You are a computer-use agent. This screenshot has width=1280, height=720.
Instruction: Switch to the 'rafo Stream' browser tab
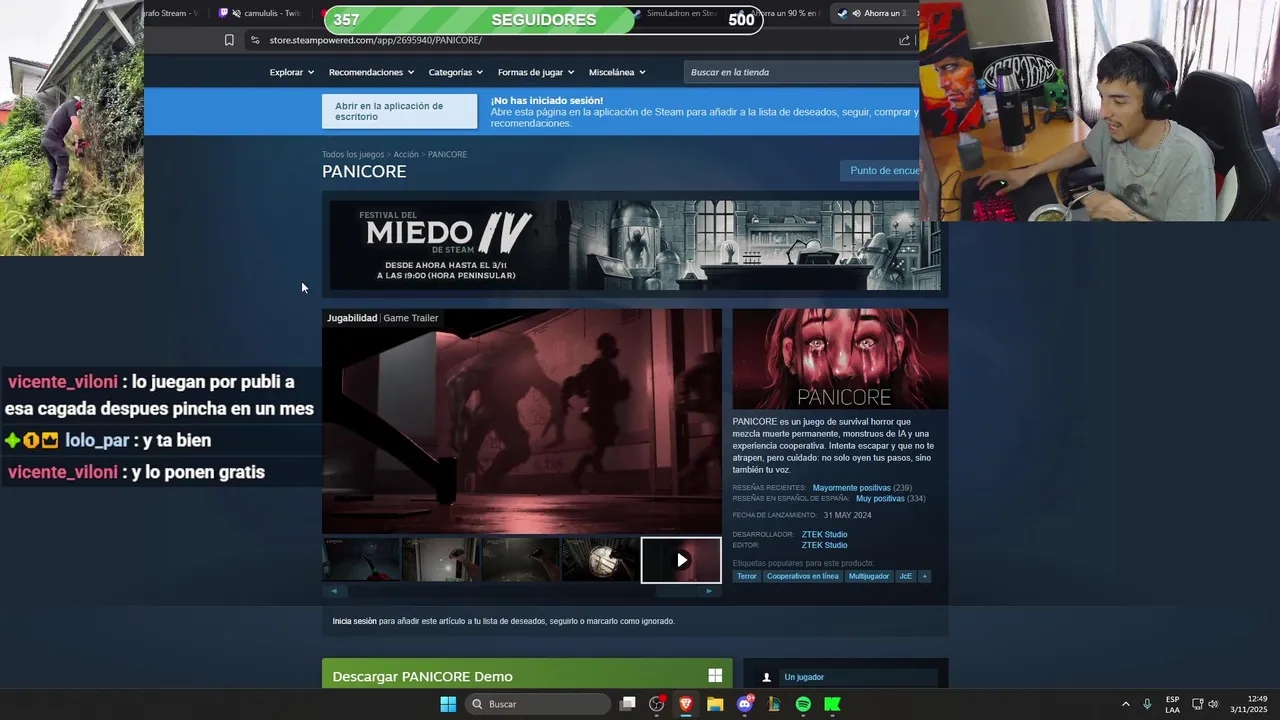point(173,13)
